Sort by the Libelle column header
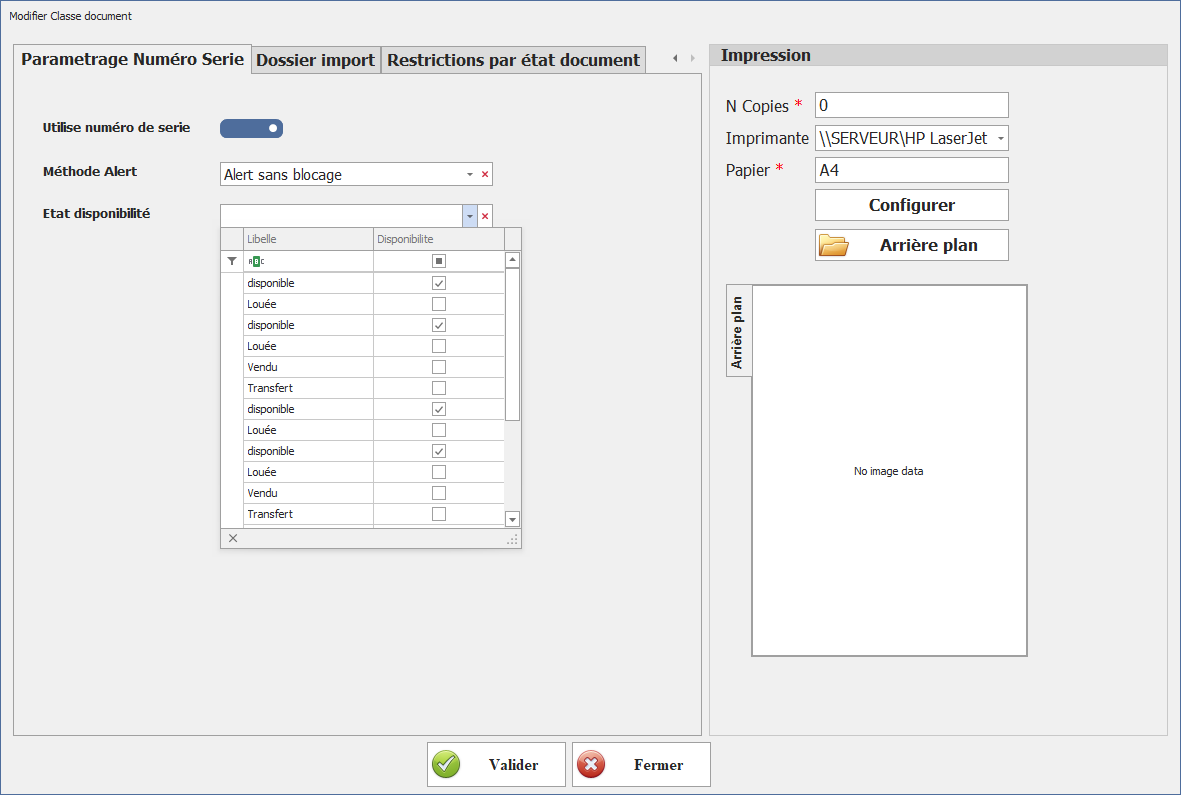 point(309,239)
